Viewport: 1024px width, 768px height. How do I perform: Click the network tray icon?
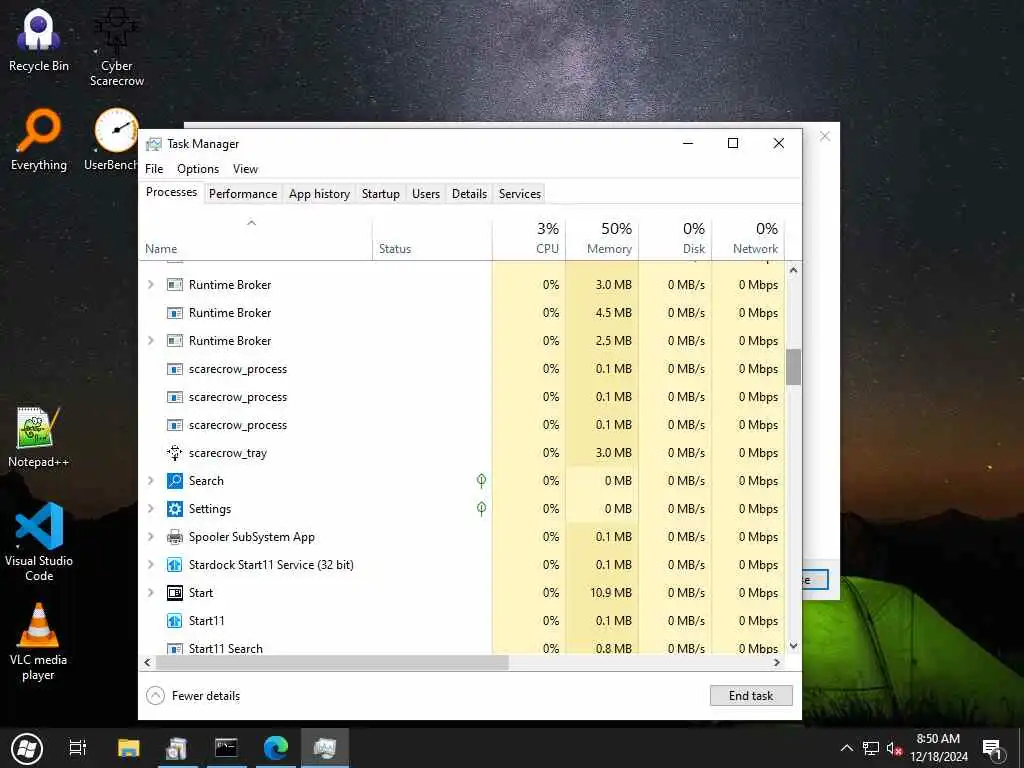tap(871, 748)
